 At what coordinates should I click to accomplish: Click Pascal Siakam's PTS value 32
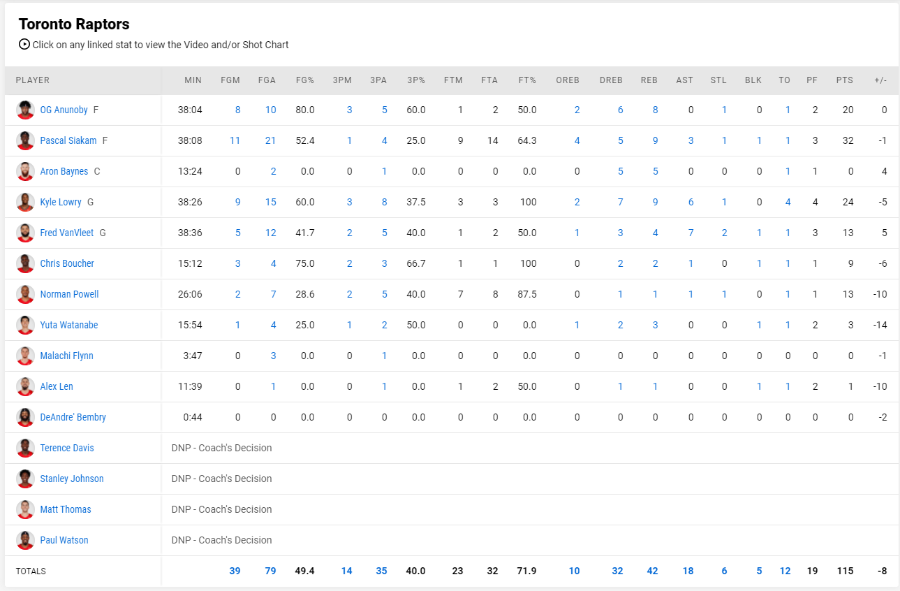(x=848, y=141)
